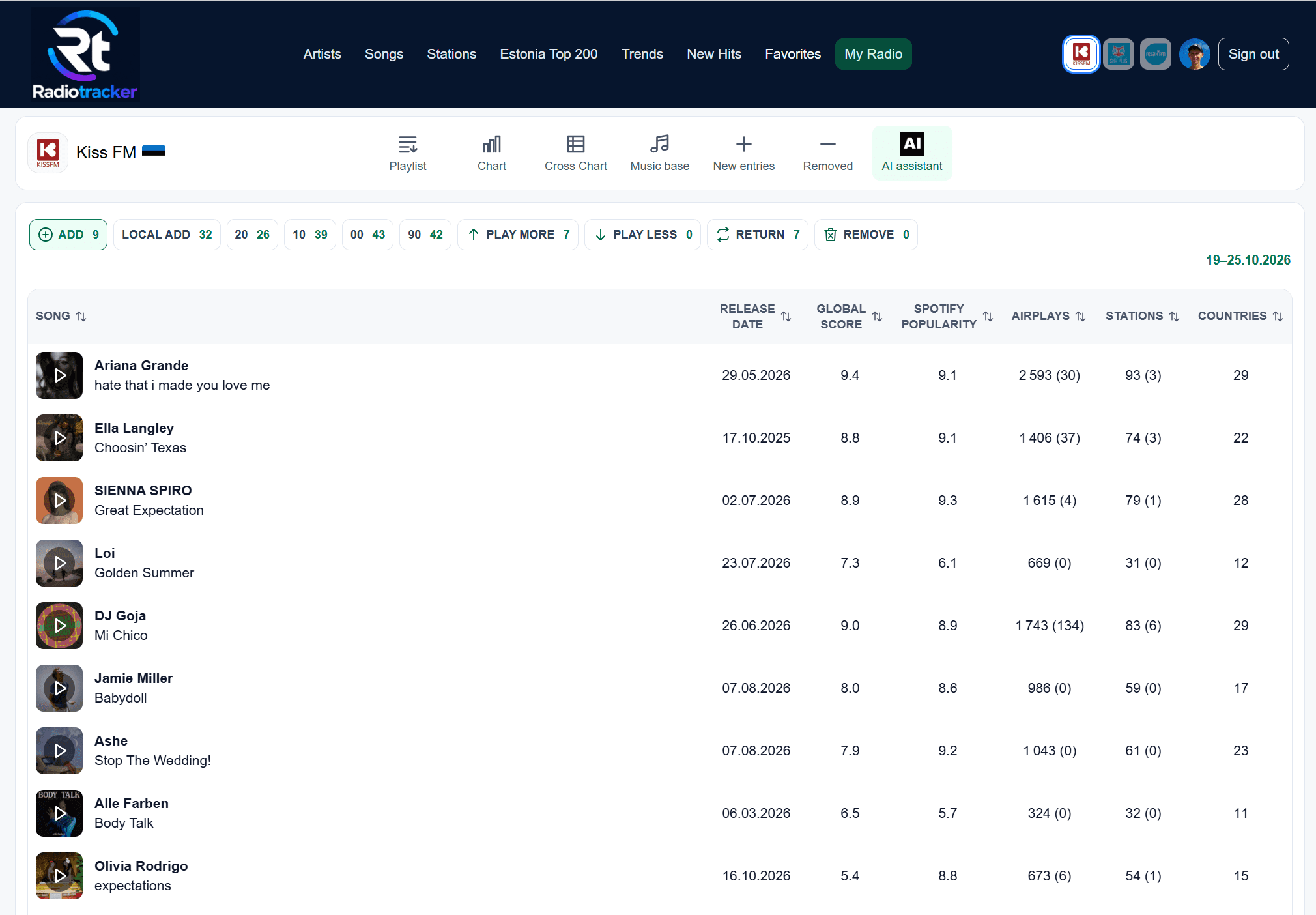Open the Removed view

coord(828,153)
